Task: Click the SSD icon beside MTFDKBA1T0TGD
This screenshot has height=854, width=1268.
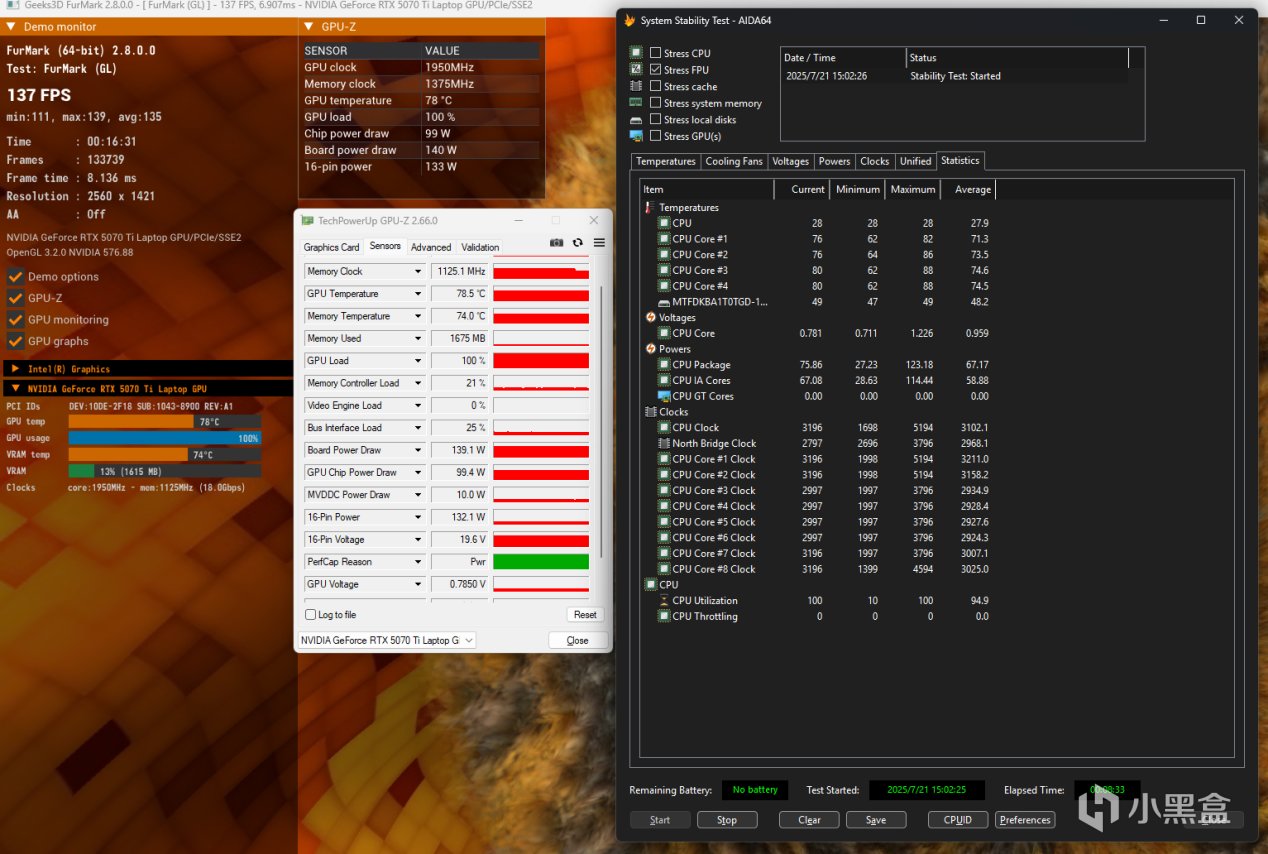Action: tap(664, 302)
